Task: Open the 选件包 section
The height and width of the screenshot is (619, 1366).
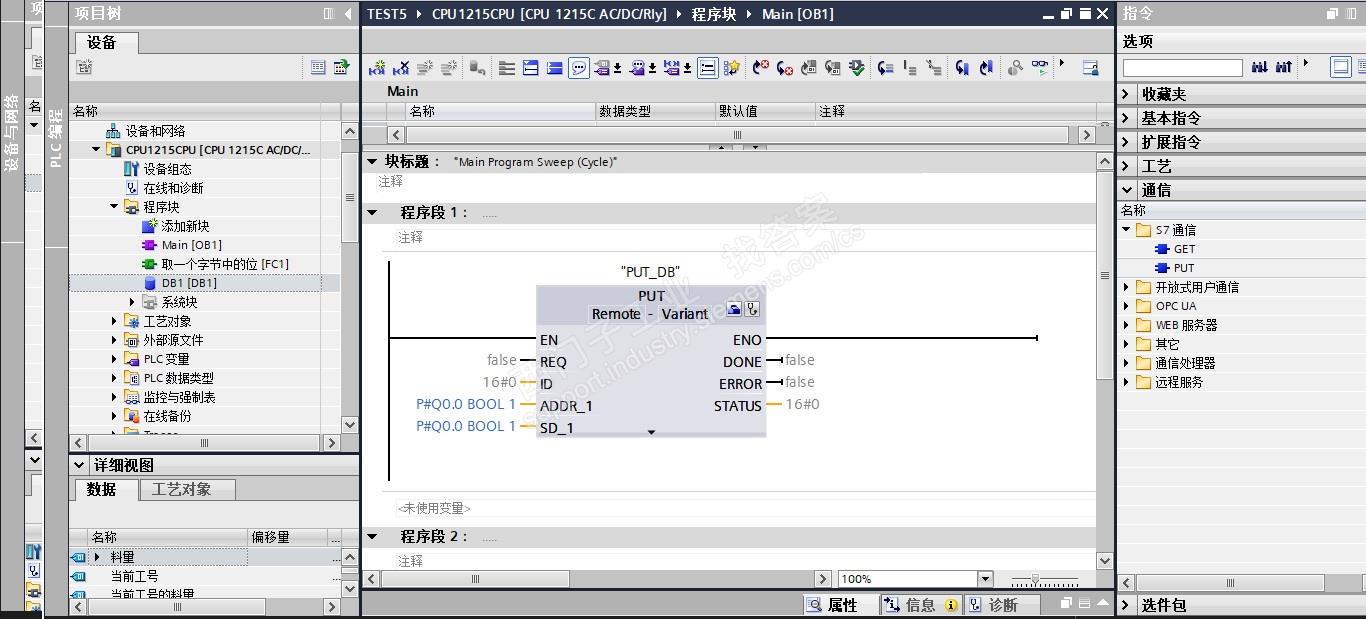Action: (1241, 605)
